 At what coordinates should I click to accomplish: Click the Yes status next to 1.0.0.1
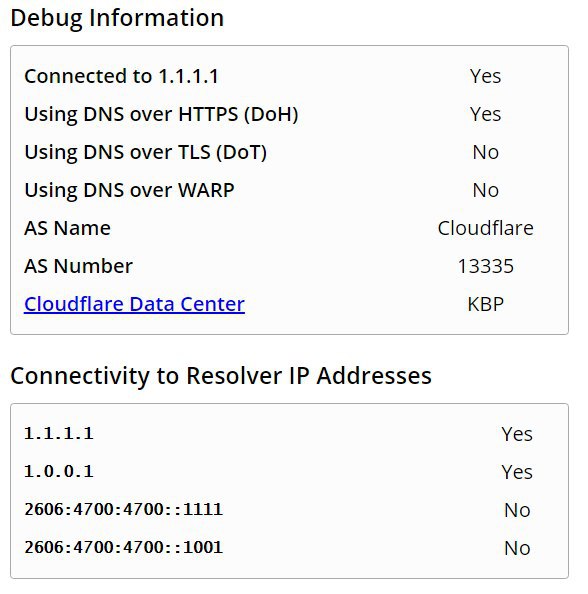click(517, 472)
